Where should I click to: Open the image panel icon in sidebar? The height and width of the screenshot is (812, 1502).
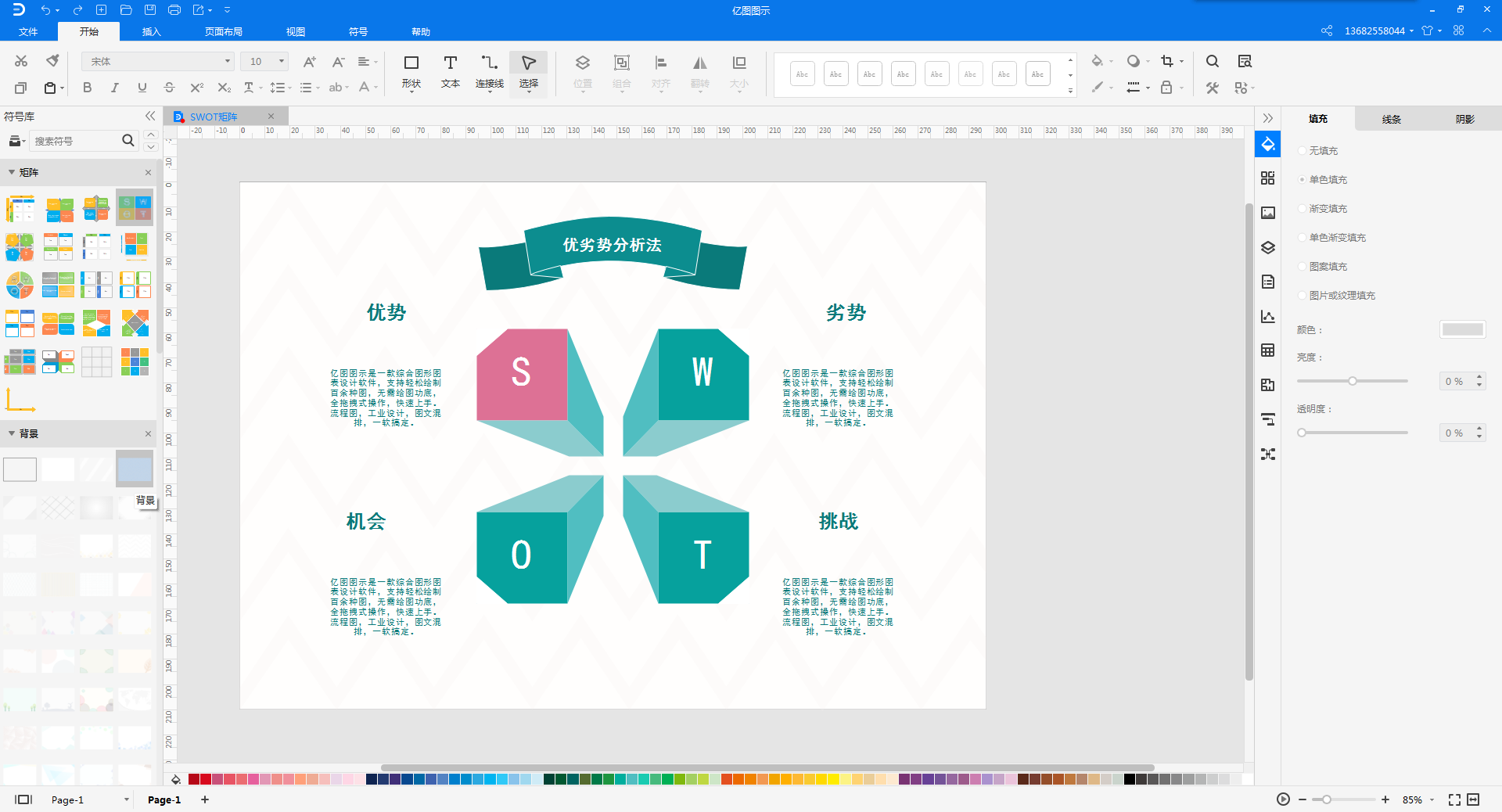tap(1268, 213)
